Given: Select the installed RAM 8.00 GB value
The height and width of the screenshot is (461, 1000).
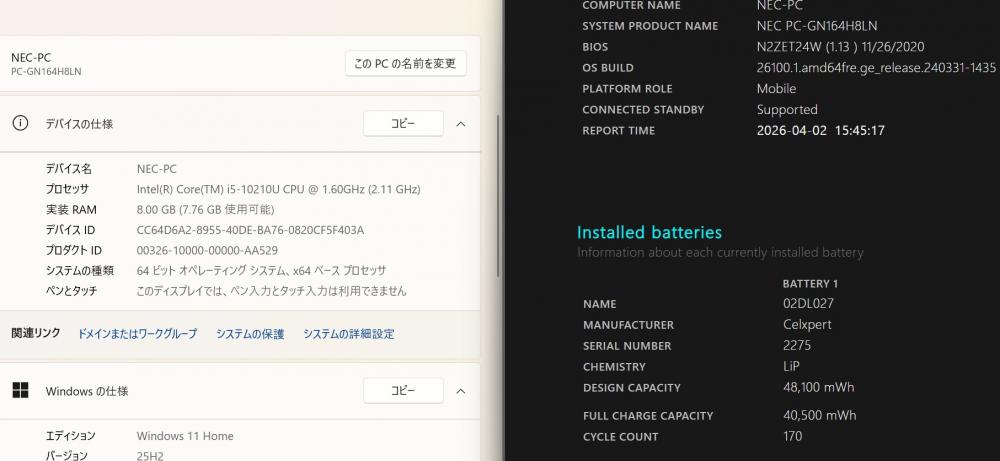Looking at the screenshot, I should coord(205,210).
